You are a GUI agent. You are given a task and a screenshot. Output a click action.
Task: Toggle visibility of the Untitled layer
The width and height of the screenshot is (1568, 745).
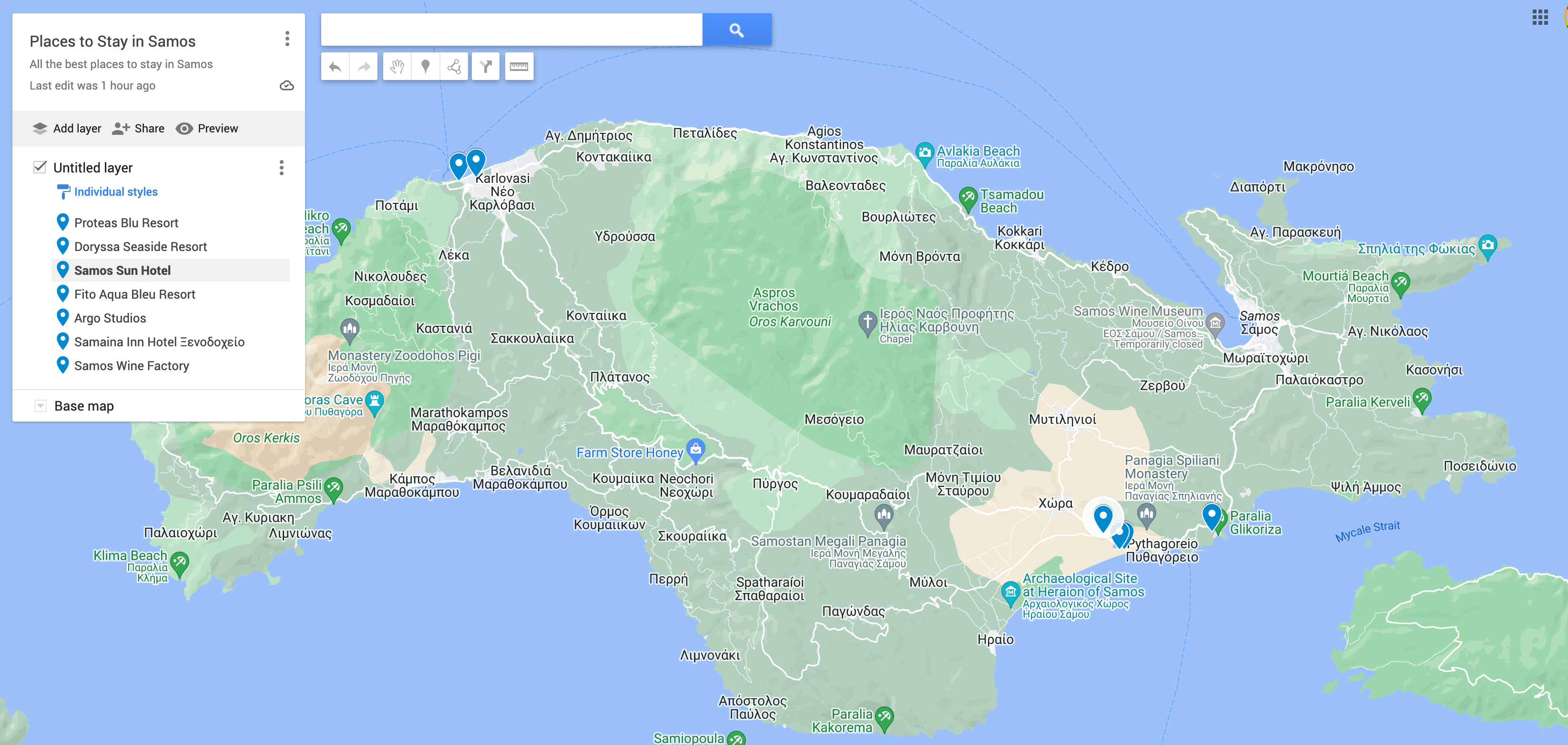pos(39,167)
